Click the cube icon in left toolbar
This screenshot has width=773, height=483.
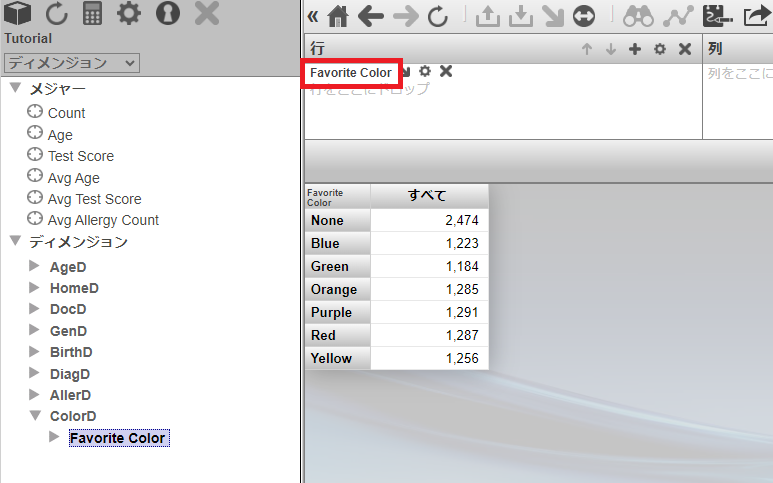pyautogui.click(x=19, y=14)
